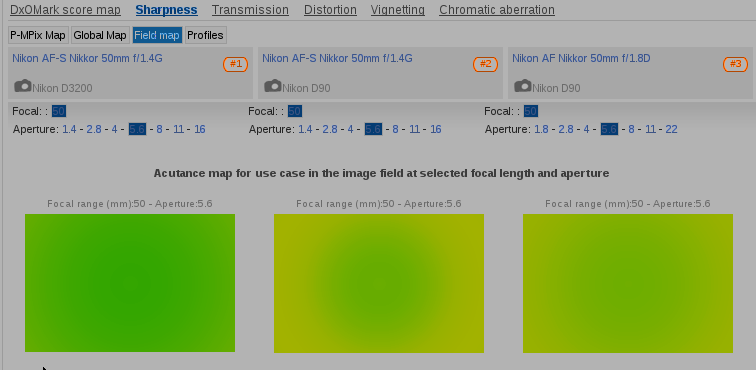The height and width of the screenshot is (370, 756).
Task: Open the Chromatic aberration tab
Action: 497,10
